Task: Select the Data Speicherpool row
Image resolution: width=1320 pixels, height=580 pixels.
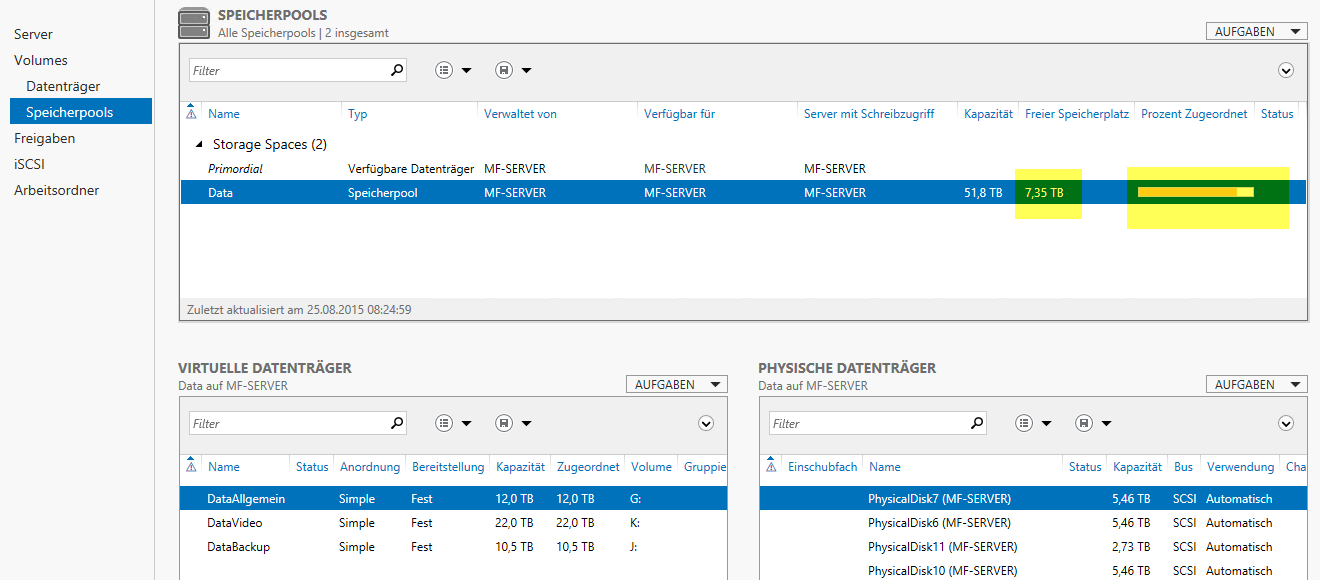Action: coord(743,192)
